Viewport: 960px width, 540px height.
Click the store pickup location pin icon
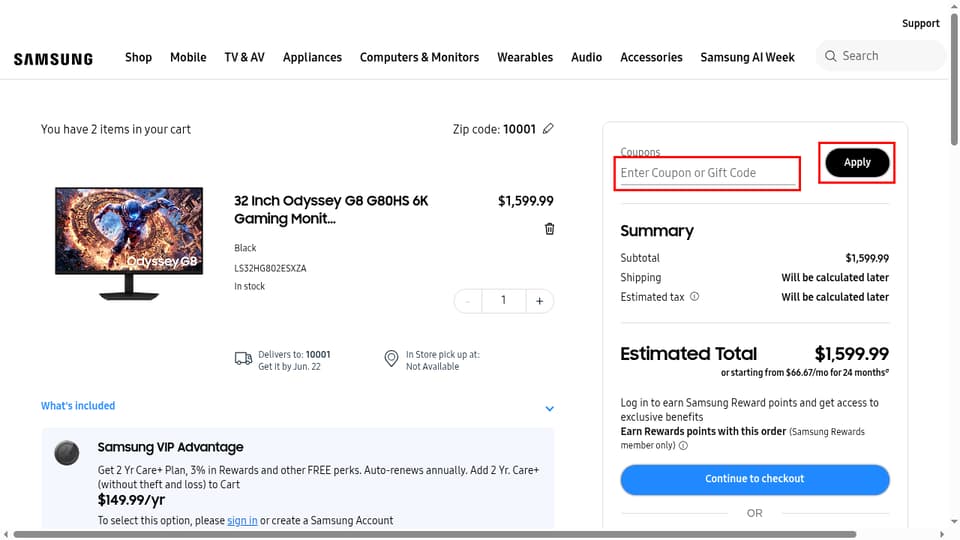pyautogui.click(x=391, y=359)
